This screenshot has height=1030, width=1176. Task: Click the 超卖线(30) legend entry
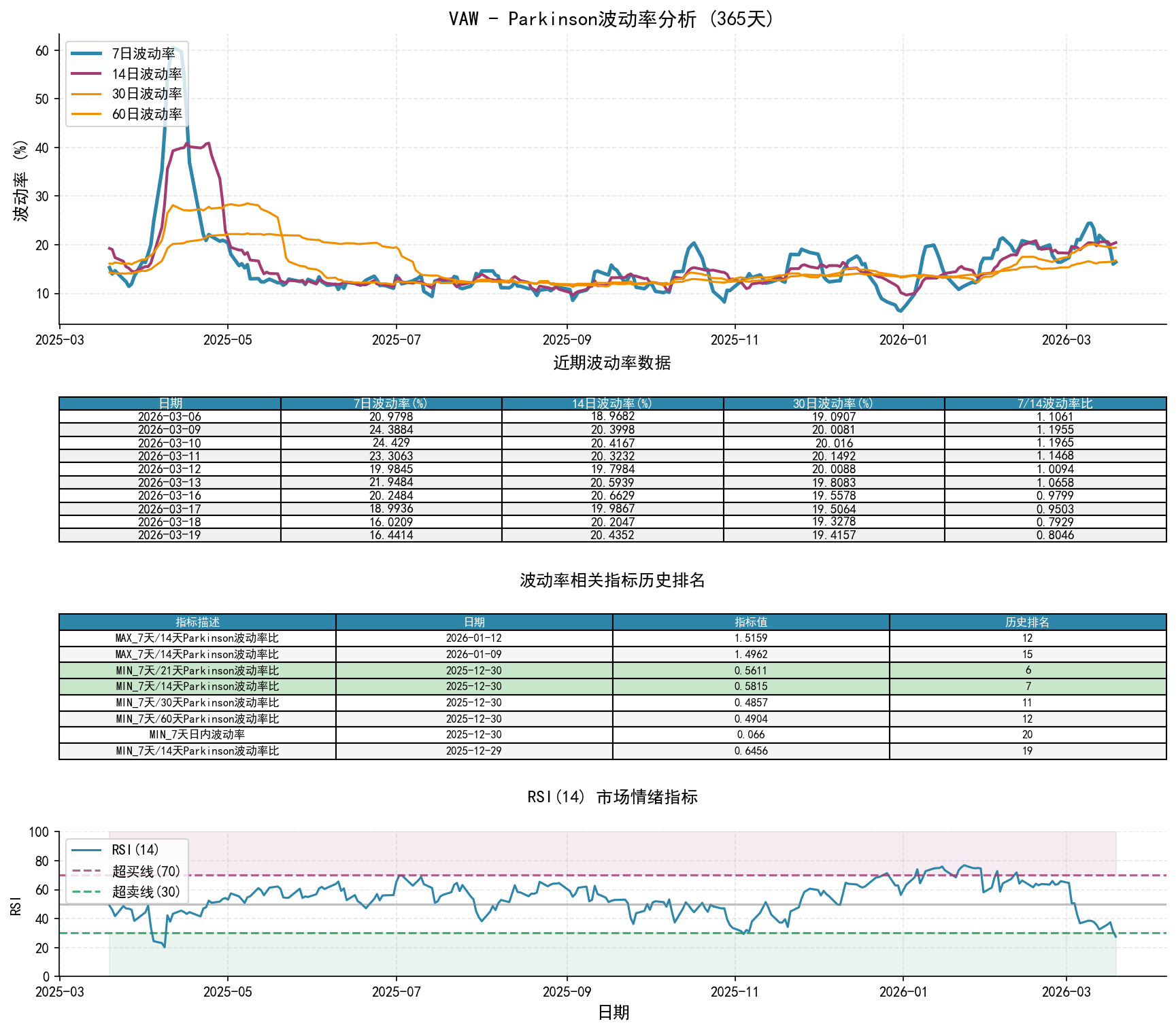[x=146, y=891]
